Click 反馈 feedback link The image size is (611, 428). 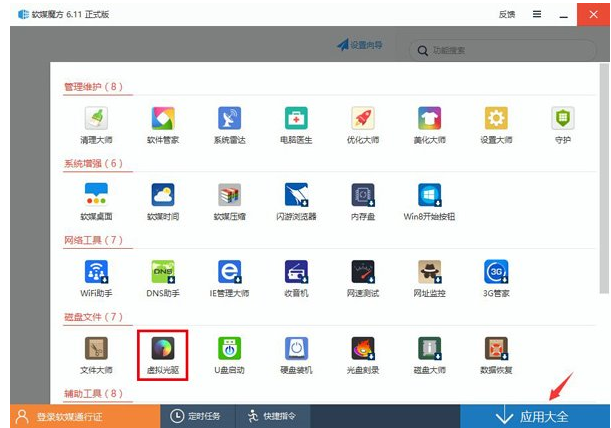coord(507,14)
